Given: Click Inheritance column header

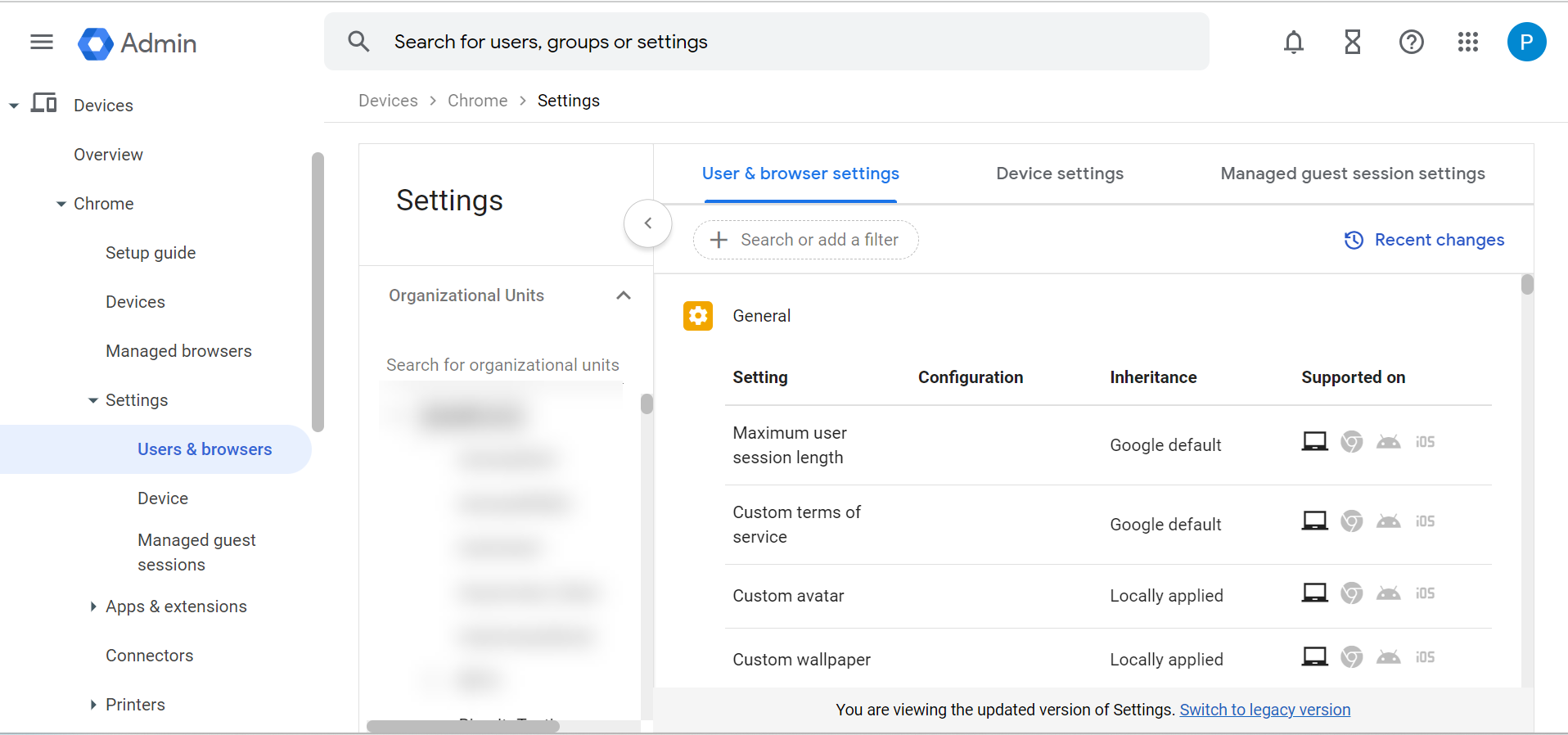Looking at the screenshot, I should point(1153,377).
